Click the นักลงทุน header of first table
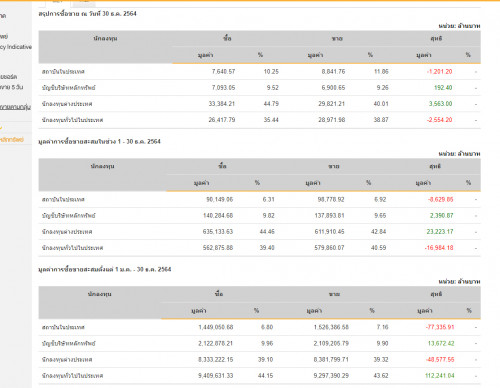Image resolution: width=500 pixels, height=388 pixels. [x=105, y=39]
